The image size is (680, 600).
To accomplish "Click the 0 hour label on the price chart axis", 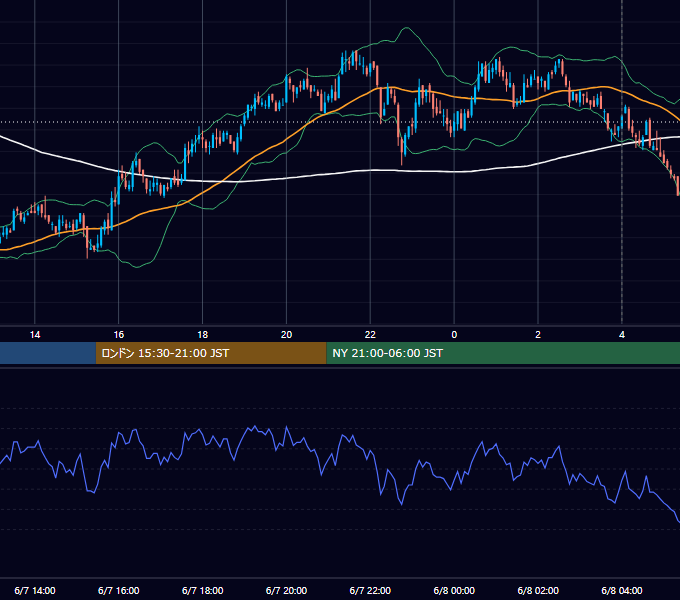I will click(x=454, y=335).
